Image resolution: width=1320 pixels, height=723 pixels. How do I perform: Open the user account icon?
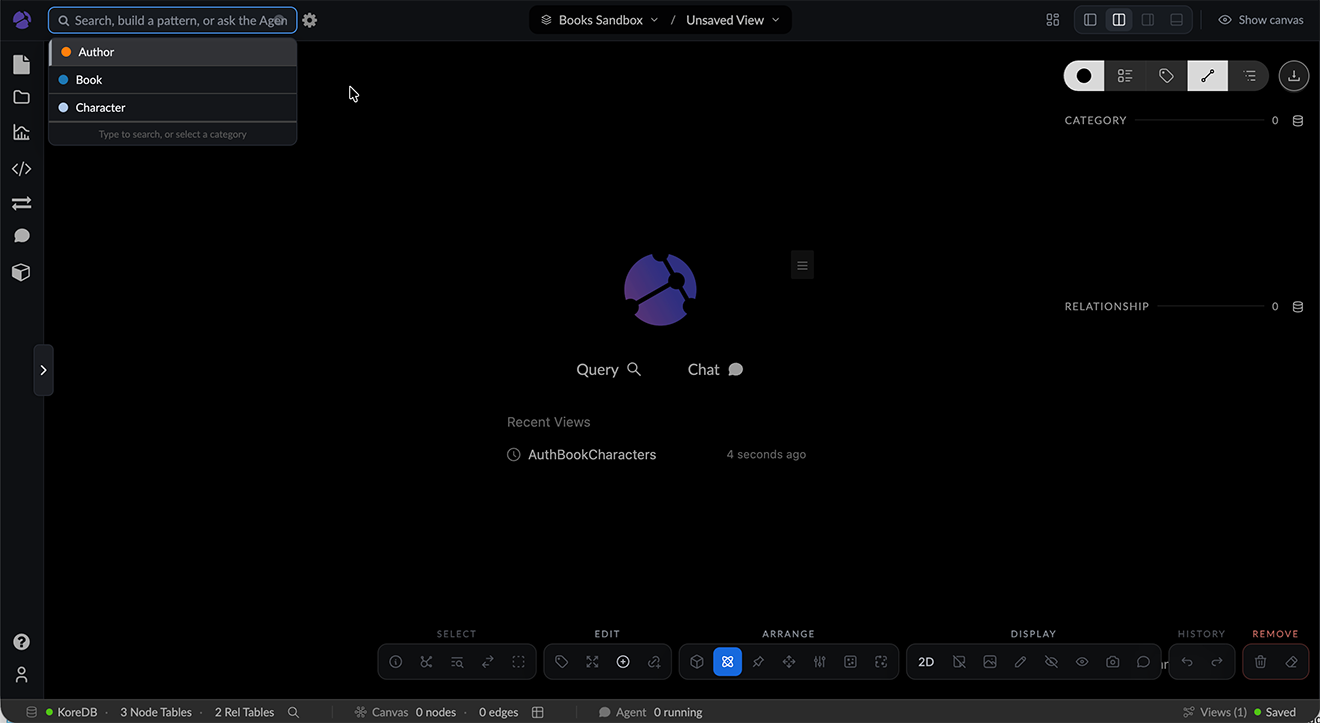coord(21,675)
